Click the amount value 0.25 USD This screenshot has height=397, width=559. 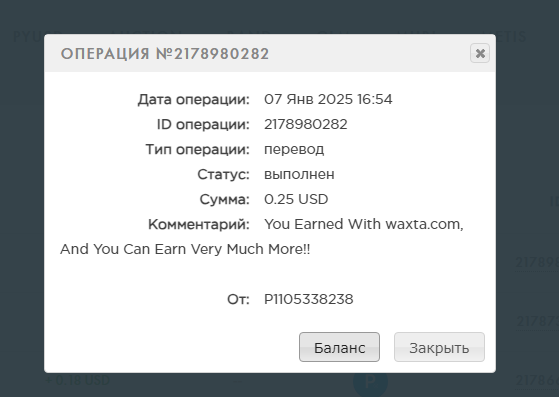tap(296, 199)
